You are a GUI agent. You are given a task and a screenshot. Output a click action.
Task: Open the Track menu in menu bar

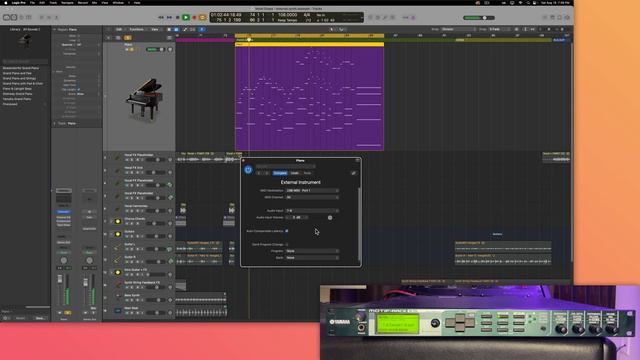[53, 2]
